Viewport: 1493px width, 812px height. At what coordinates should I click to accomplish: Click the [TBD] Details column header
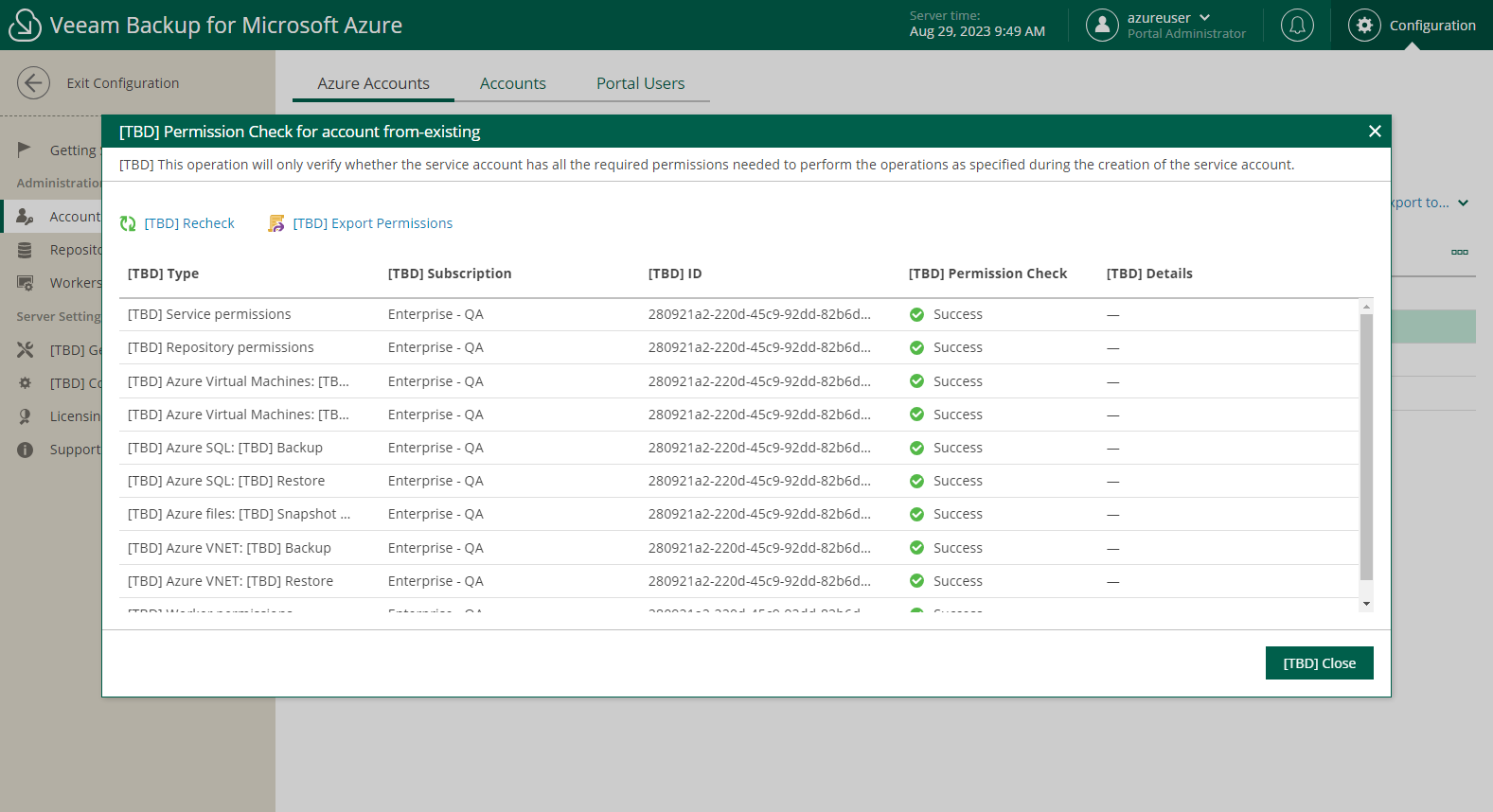point(1149,274)
